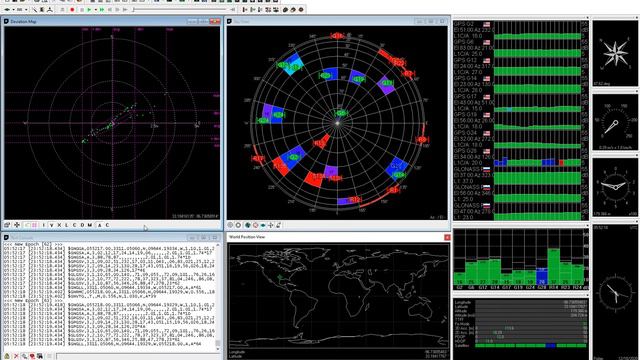Click the blue G28 bar in signal histogram

(542, 276)
